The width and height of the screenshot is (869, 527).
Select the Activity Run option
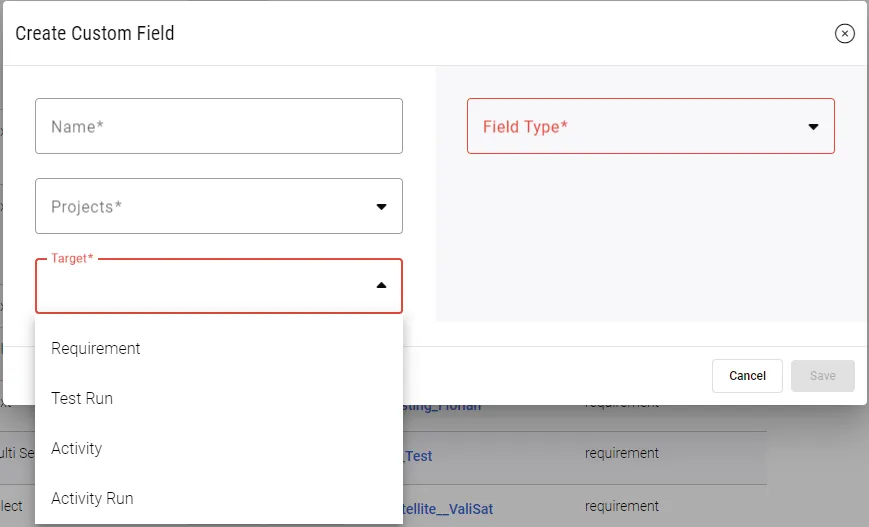tap(92, 498)
